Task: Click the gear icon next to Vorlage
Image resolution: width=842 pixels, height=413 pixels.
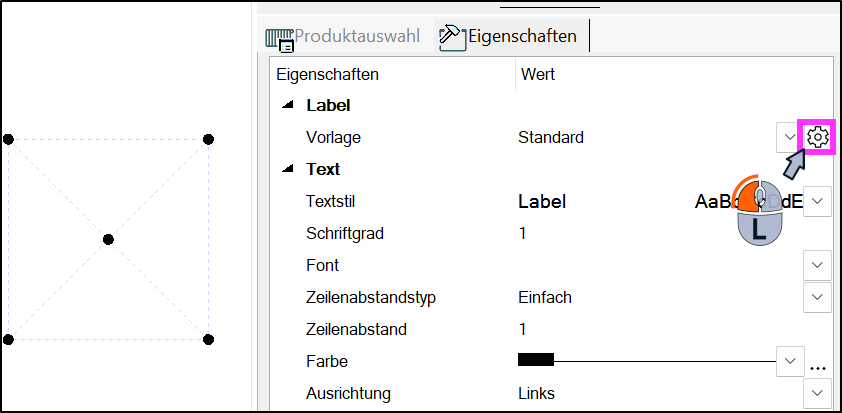Action: click(817, 137)
